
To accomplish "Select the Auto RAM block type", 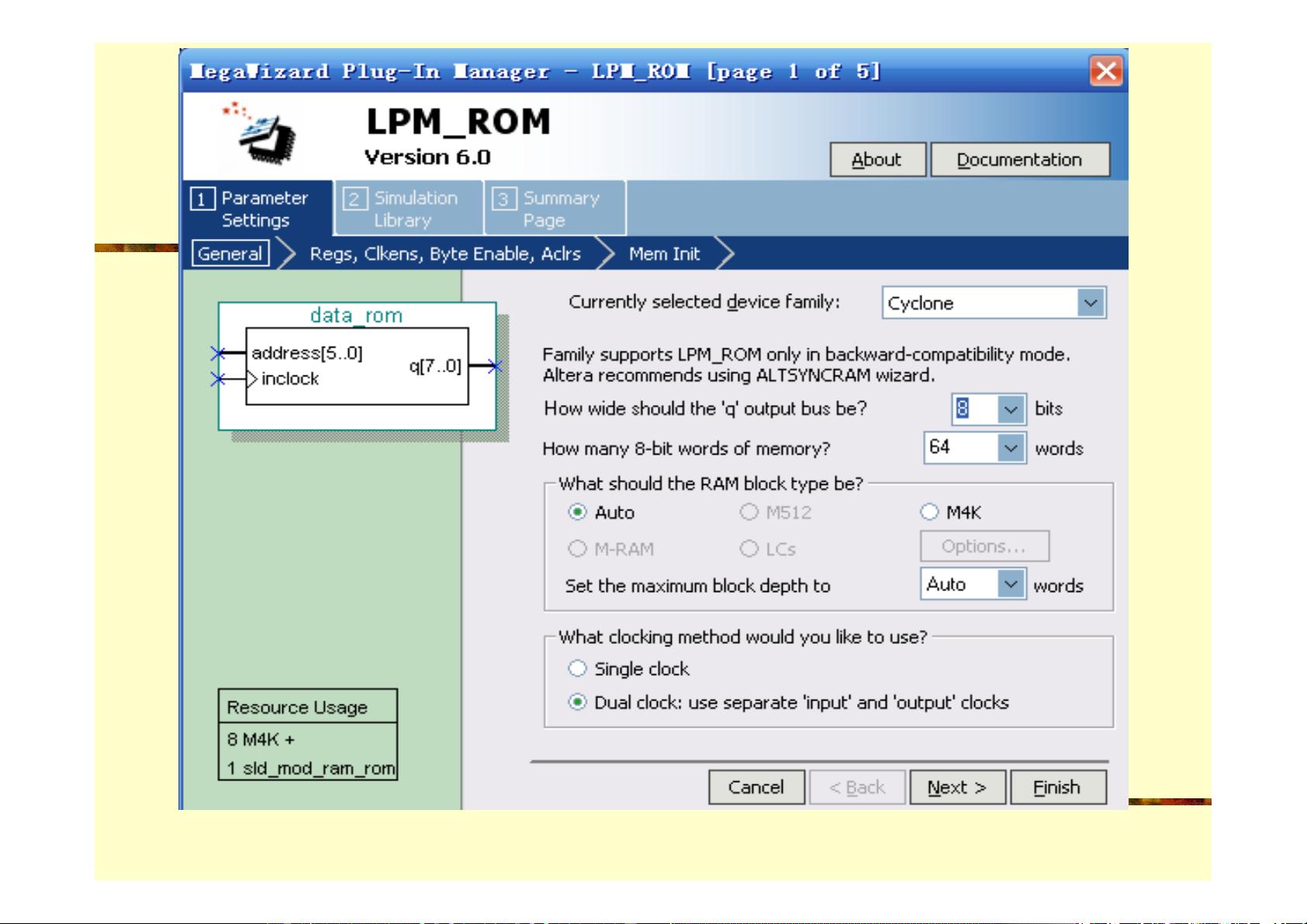I will (x=578, y=513).
